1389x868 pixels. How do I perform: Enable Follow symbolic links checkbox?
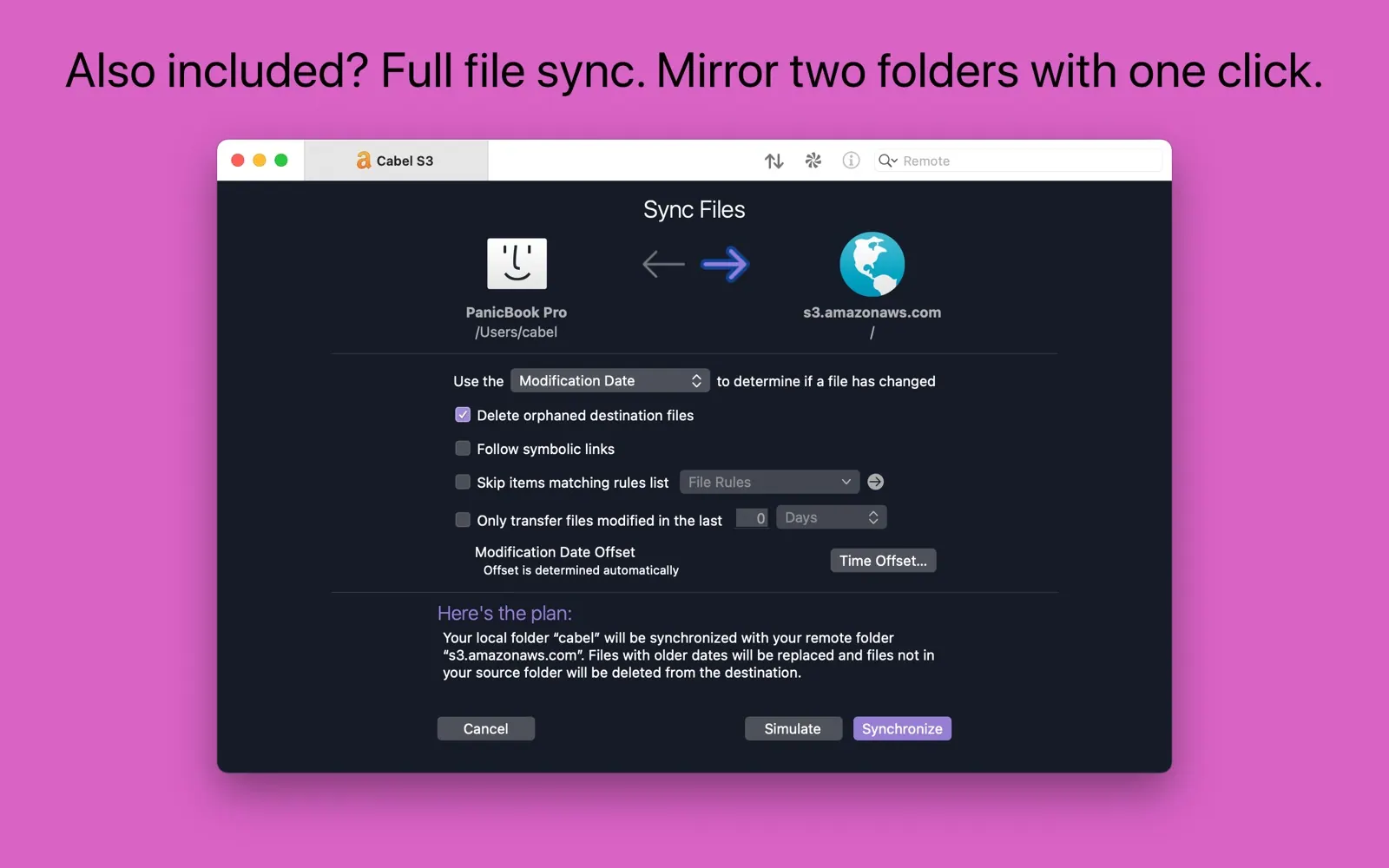[463, 449]
